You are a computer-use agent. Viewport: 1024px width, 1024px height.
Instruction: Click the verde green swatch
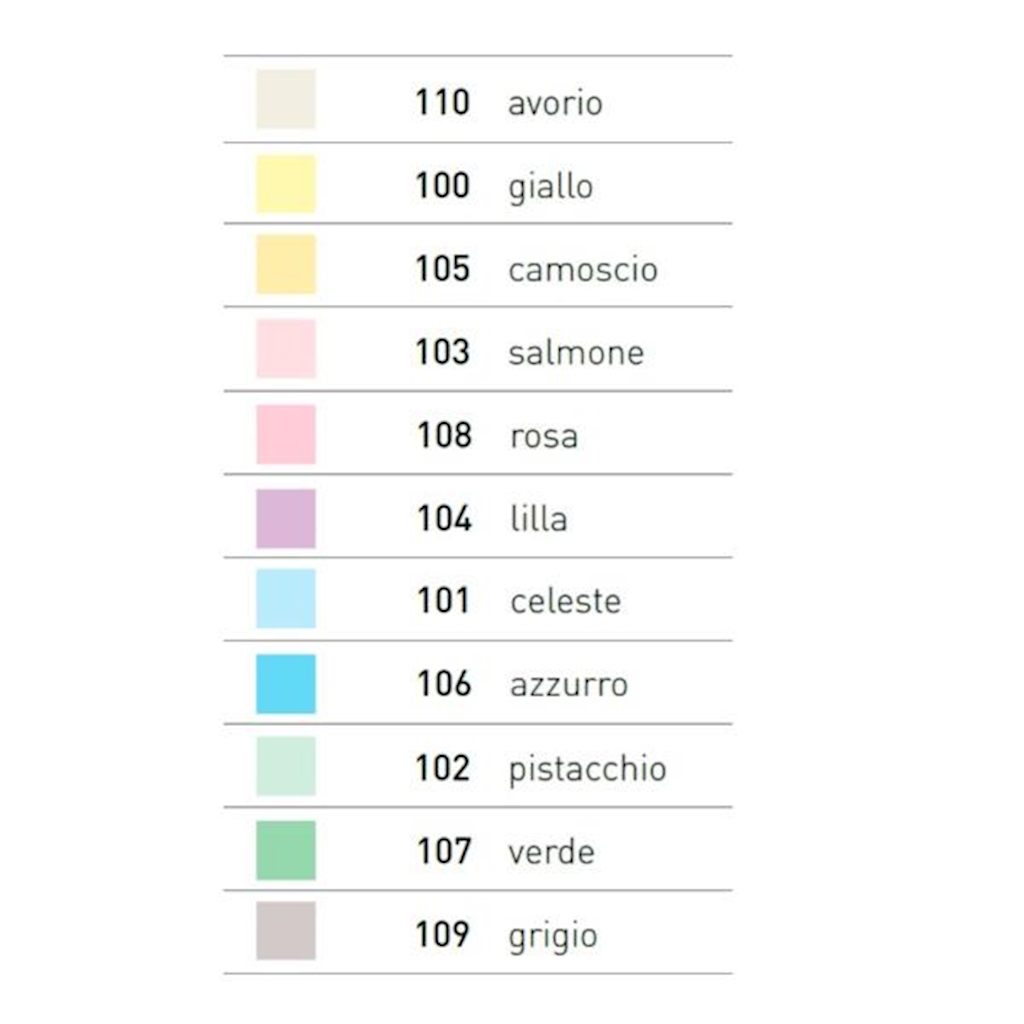286,850
